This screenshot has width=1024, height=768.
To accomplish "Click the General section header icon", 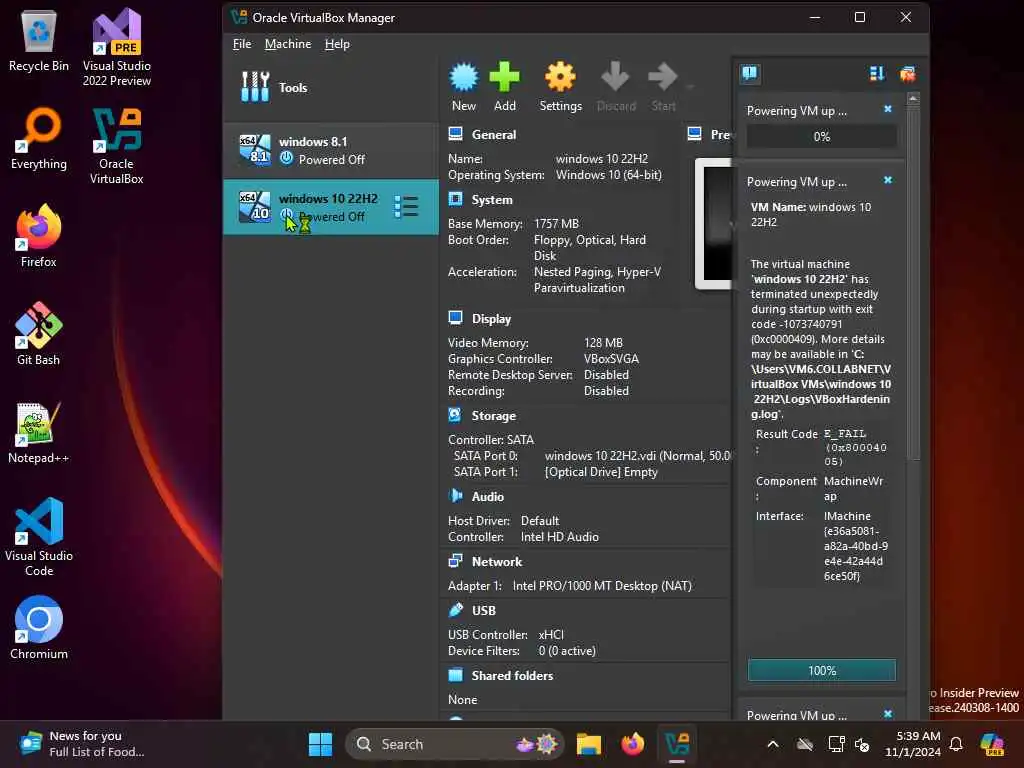I will [x=455, y=134].
